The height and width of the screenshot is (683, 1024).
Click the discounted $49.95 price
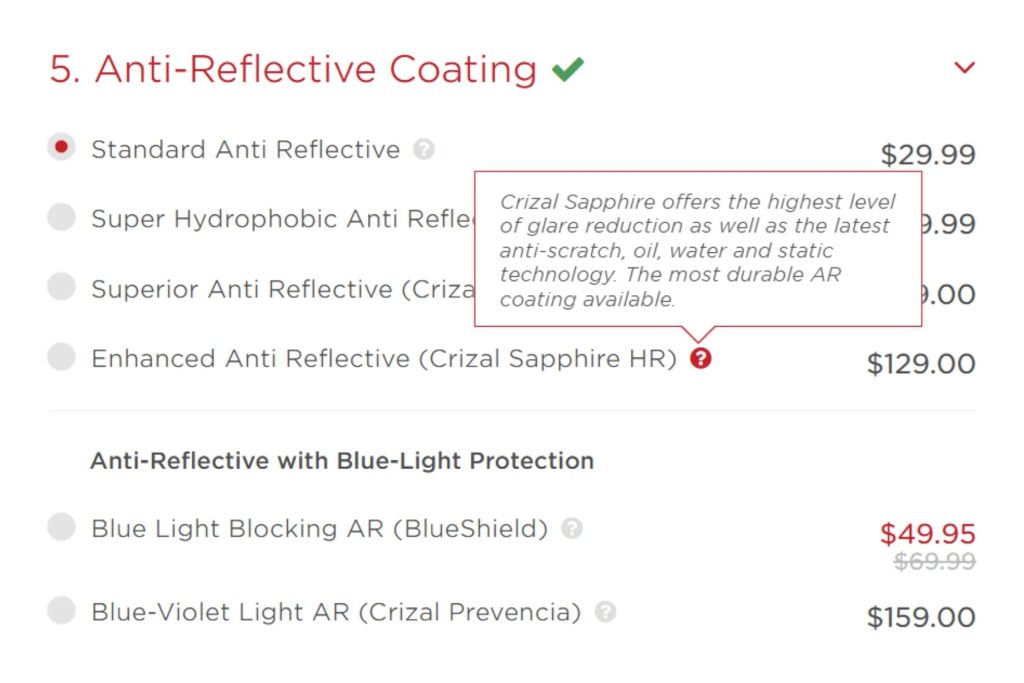(928, 533)
